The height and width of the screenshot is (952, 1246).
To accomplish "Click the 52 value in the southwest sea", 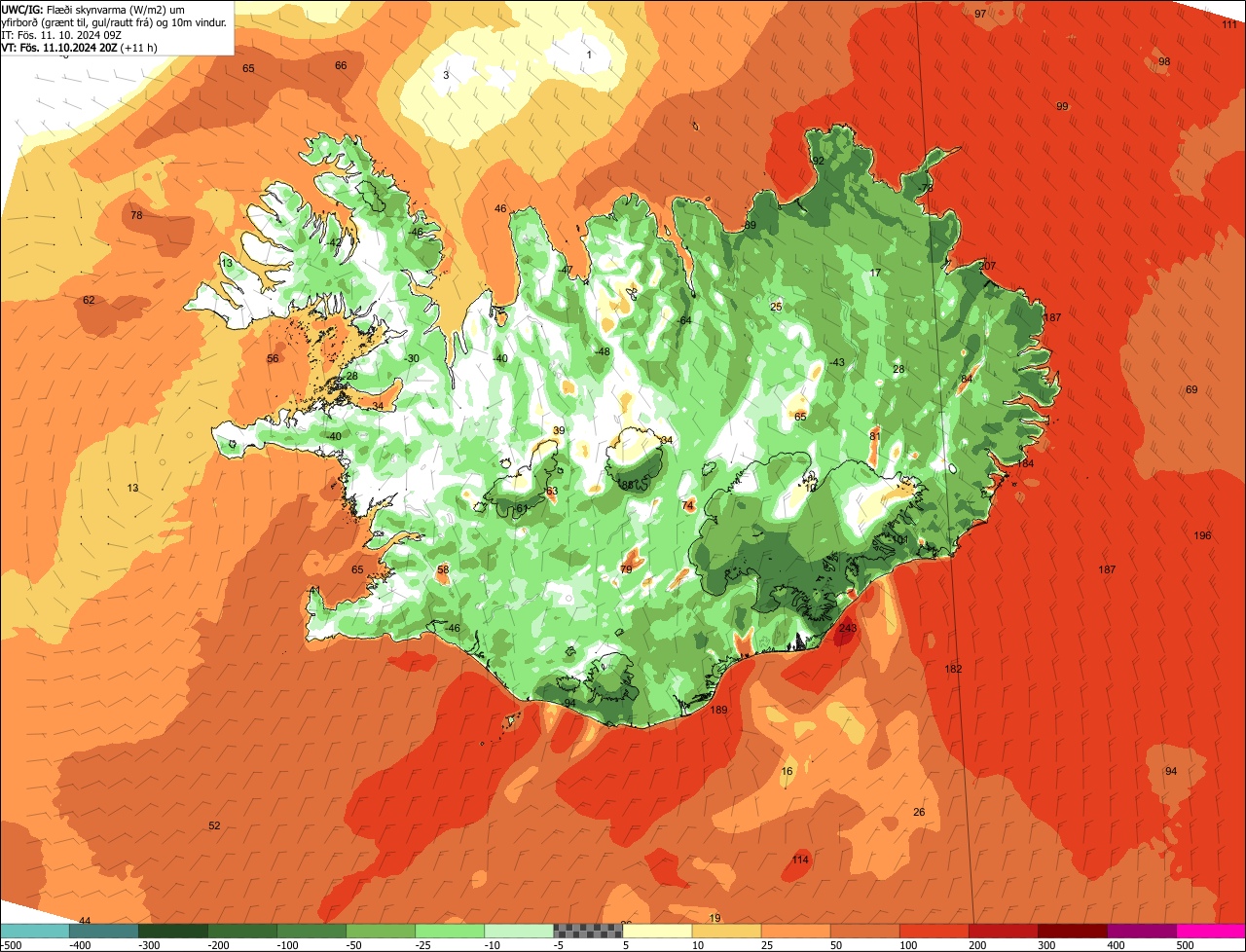I will click(214, 825).
